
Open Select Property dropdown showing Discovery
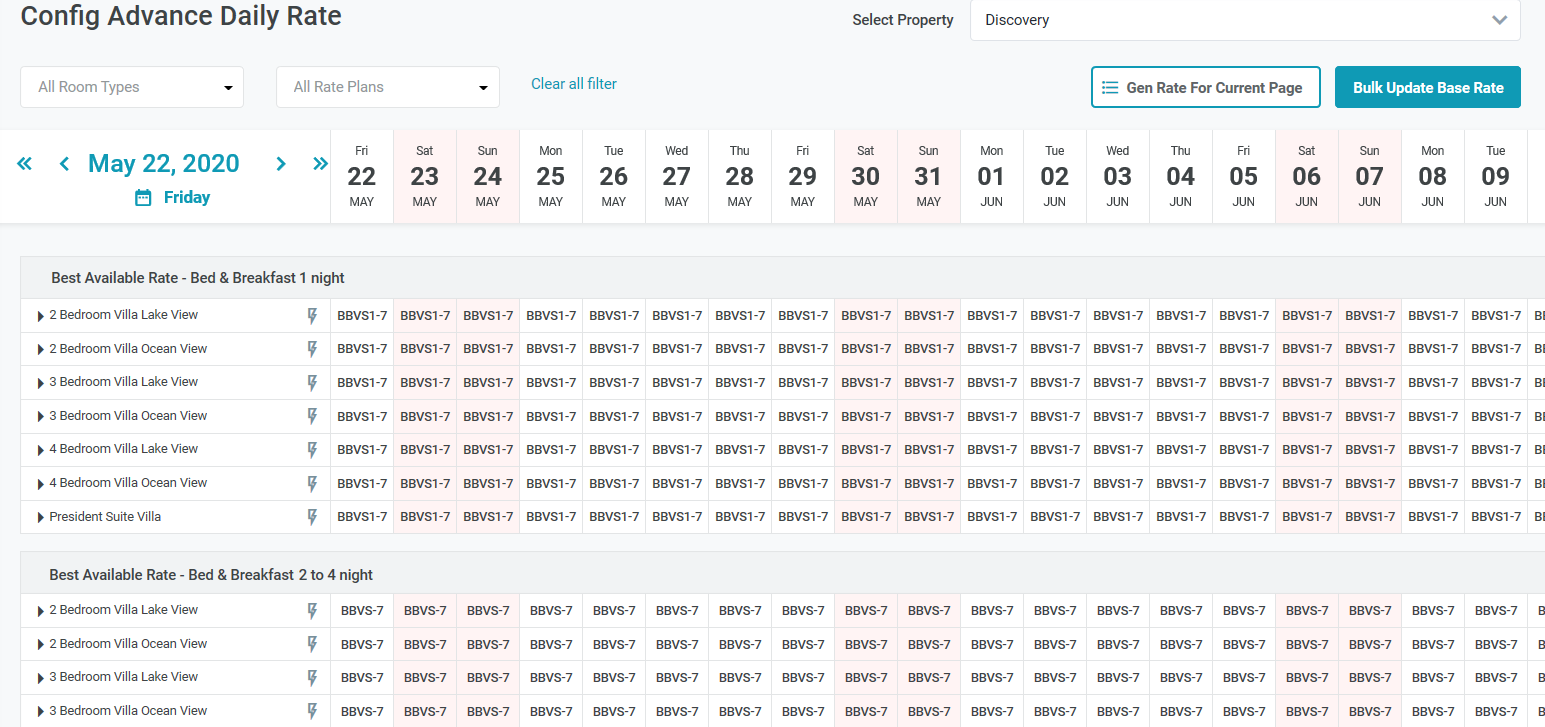[x=1245, y=20]
